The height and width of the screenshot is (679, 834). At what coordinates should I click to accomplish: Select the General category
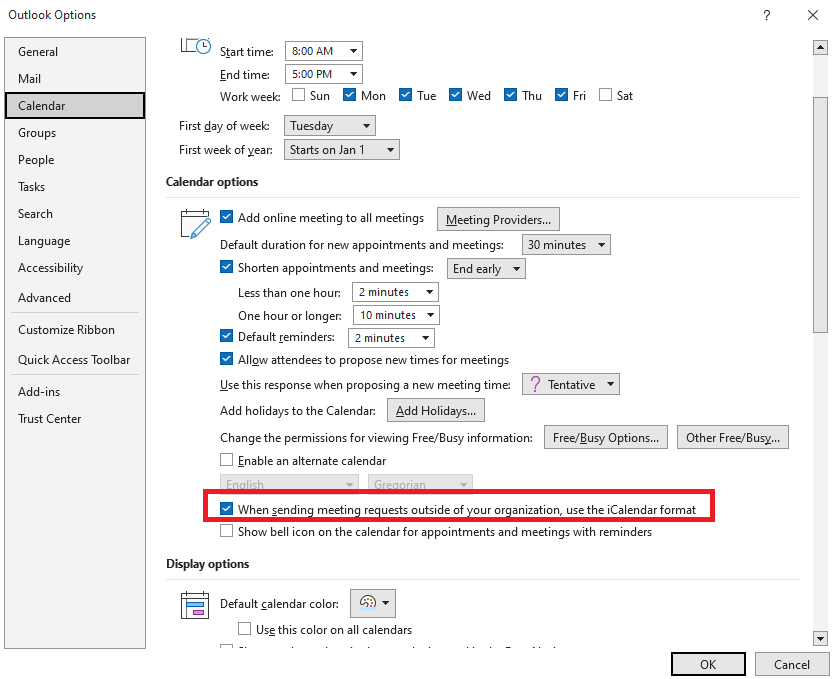pyautogui.click(x=75, y=52)
